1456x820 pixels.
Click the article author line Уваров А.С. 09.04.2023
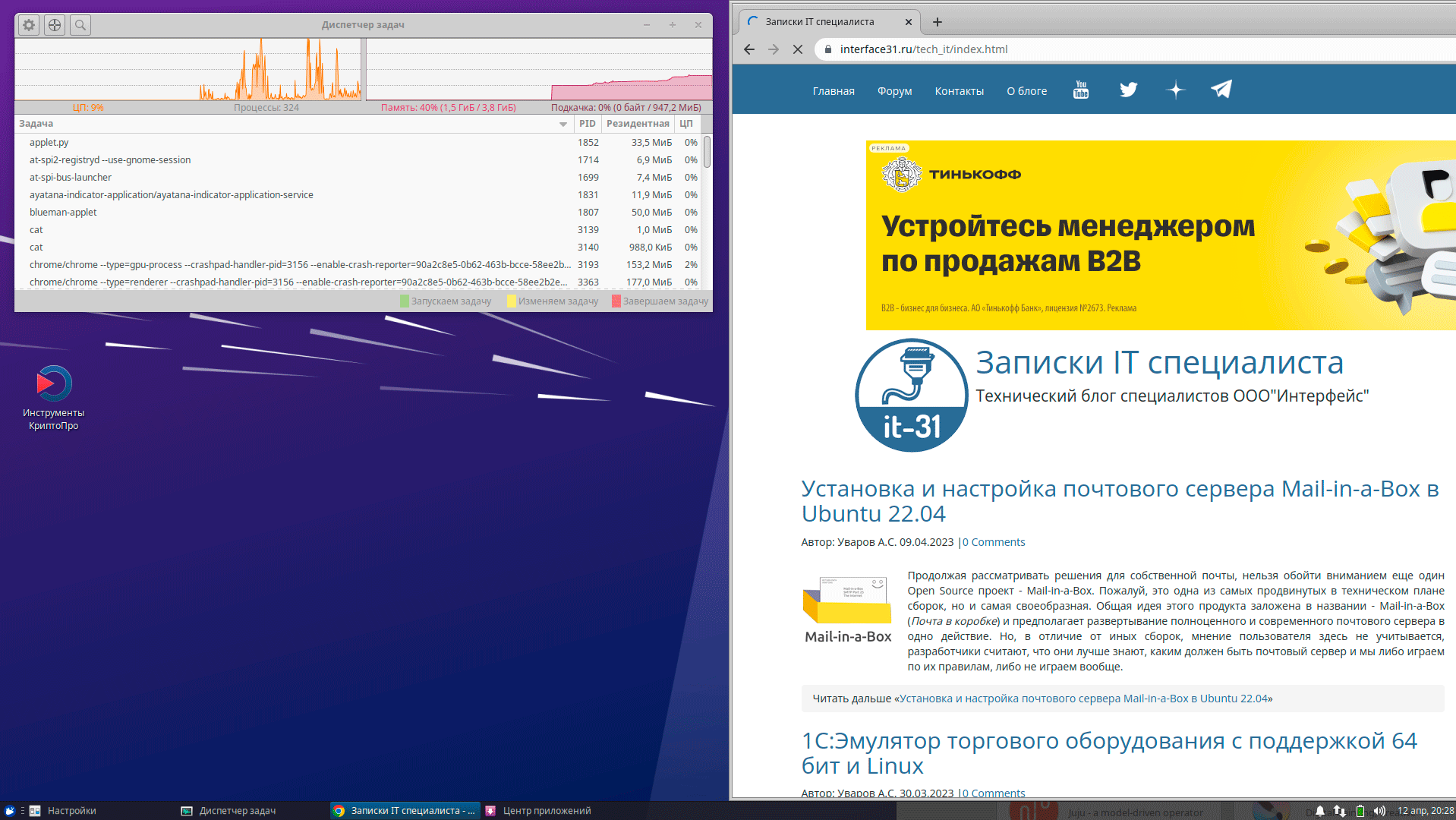click(878, 542)
